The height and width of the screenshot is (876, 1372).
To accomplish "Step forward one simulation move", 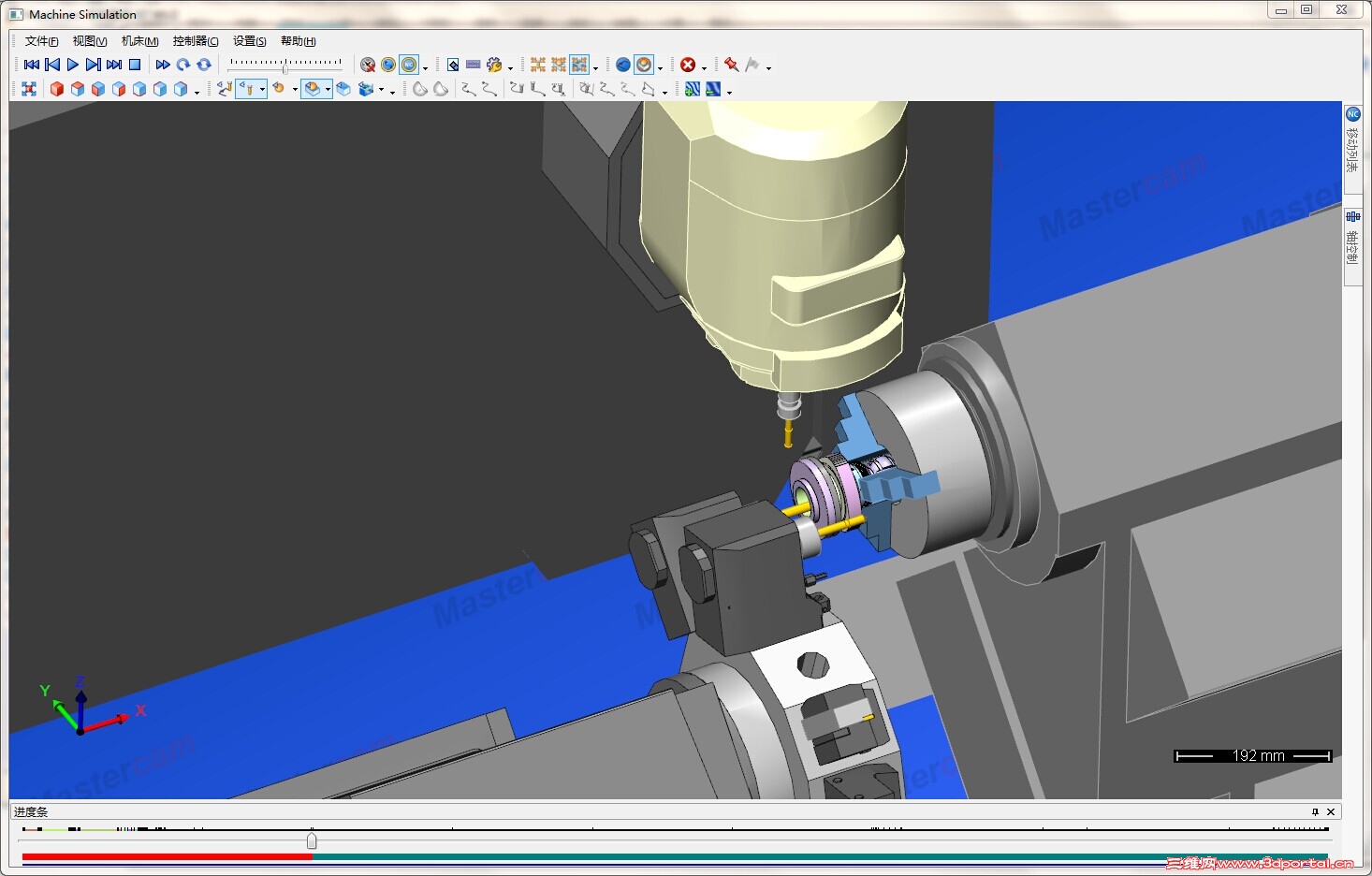I will pyautogui.click(x=94, y=65).
